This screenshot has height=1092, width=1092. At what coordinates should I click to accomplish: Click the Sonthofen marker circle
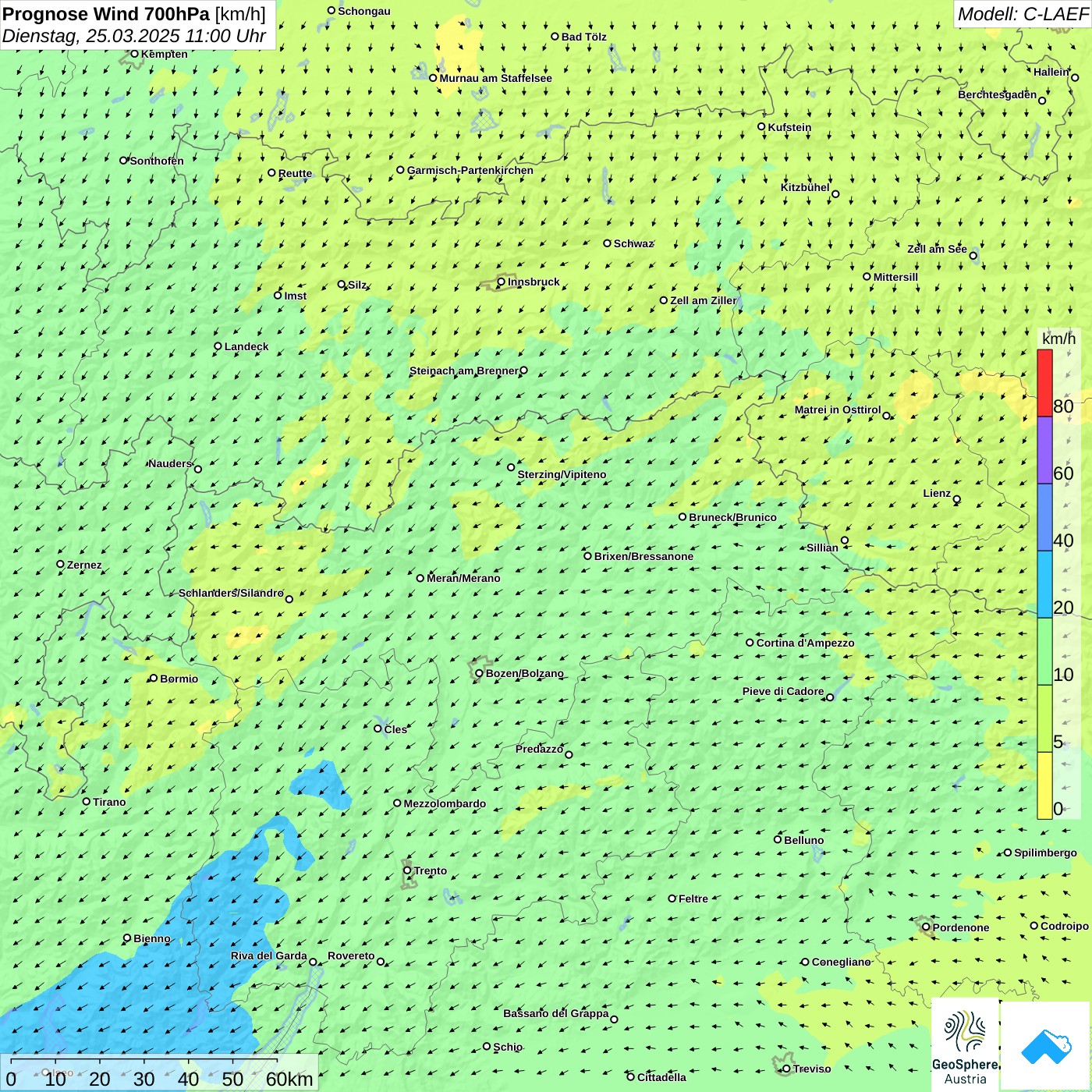pos(124,160)
